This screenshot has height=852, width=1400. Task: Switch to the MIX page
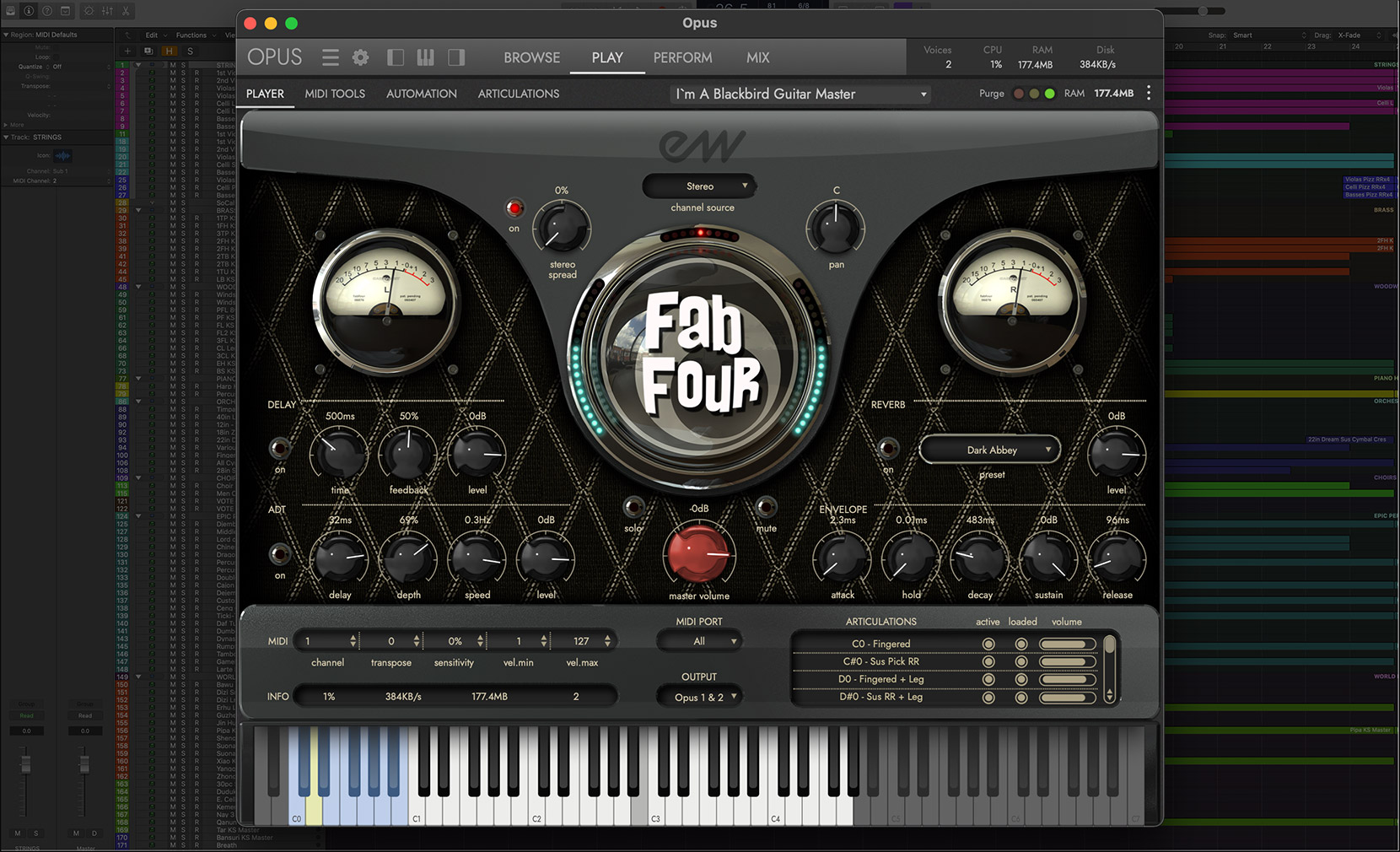757,57
